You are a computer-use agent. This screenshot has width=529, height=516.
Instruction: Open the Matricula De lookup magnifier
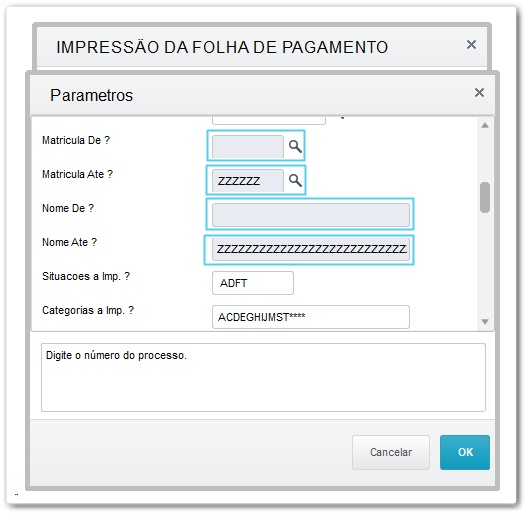[x=295, y=146]
